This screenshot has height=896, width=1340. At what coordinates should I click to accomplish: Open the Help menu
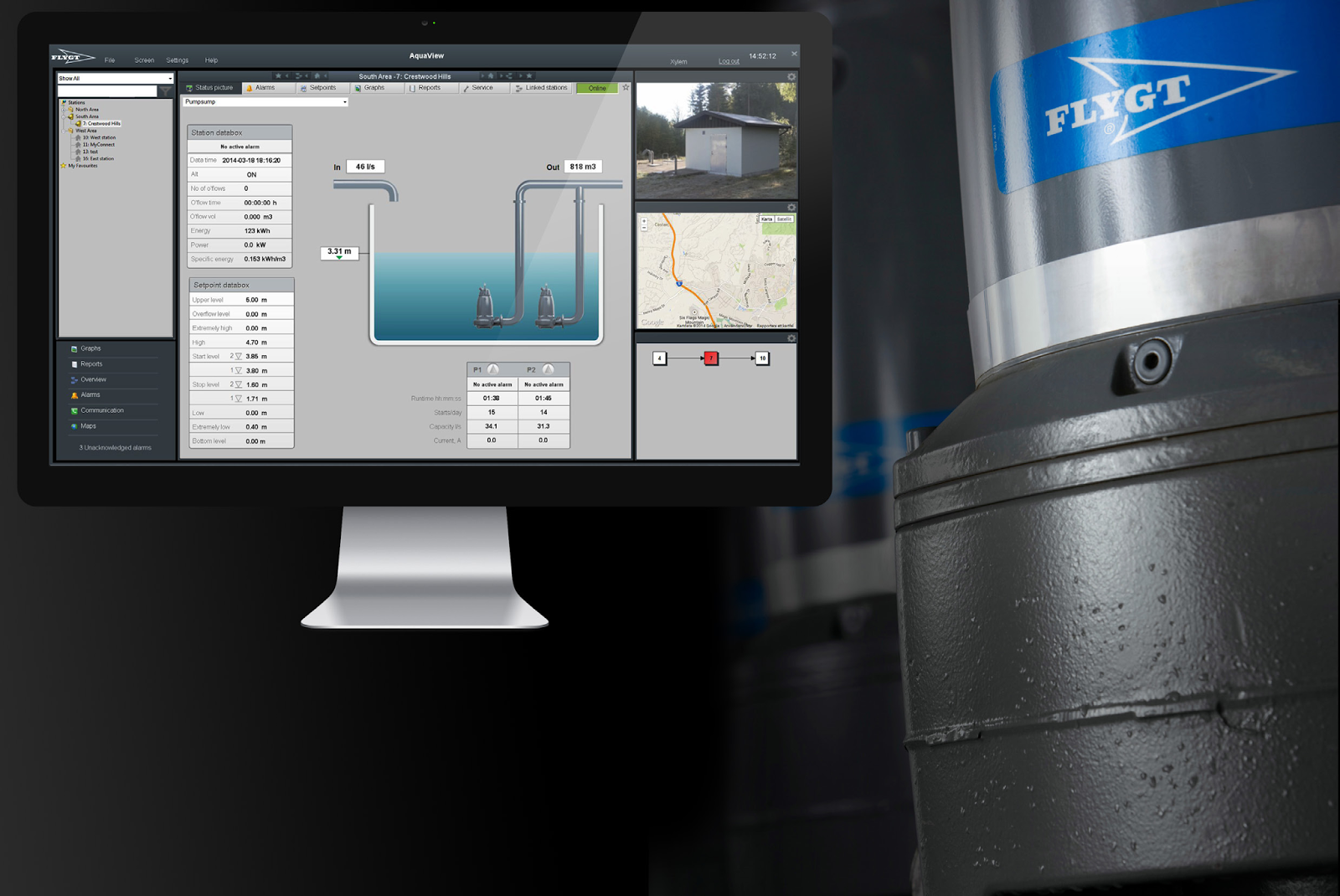point(211,60)
